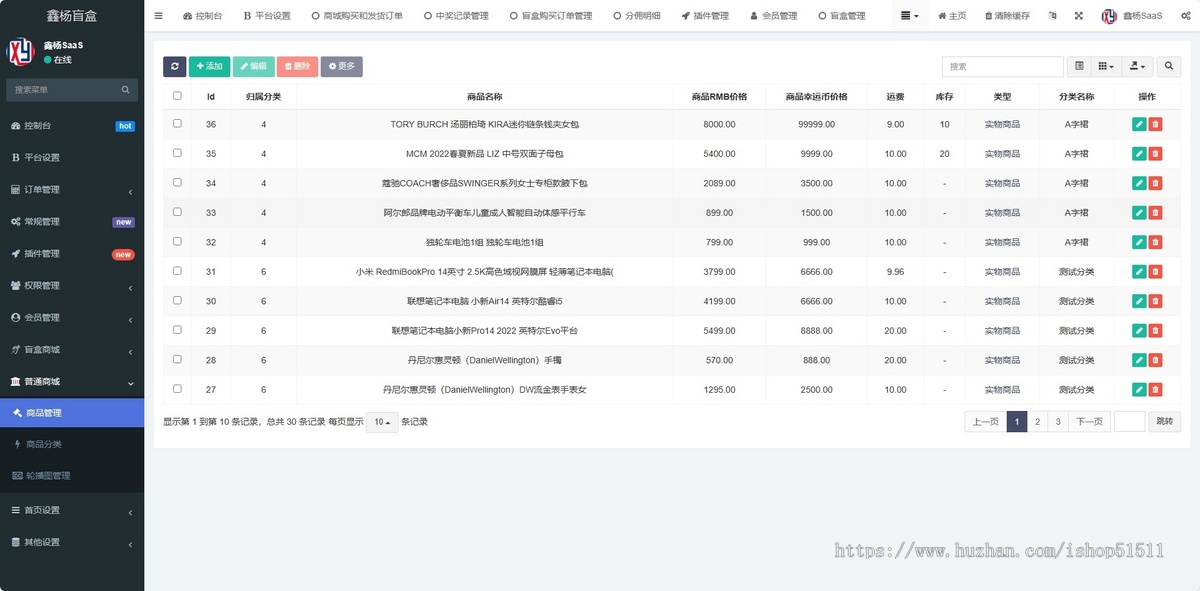Screen dimensions: 1200x591
Task: Go to 下一页 next page
Action: pyautogui.click(x=1090, y=422)
